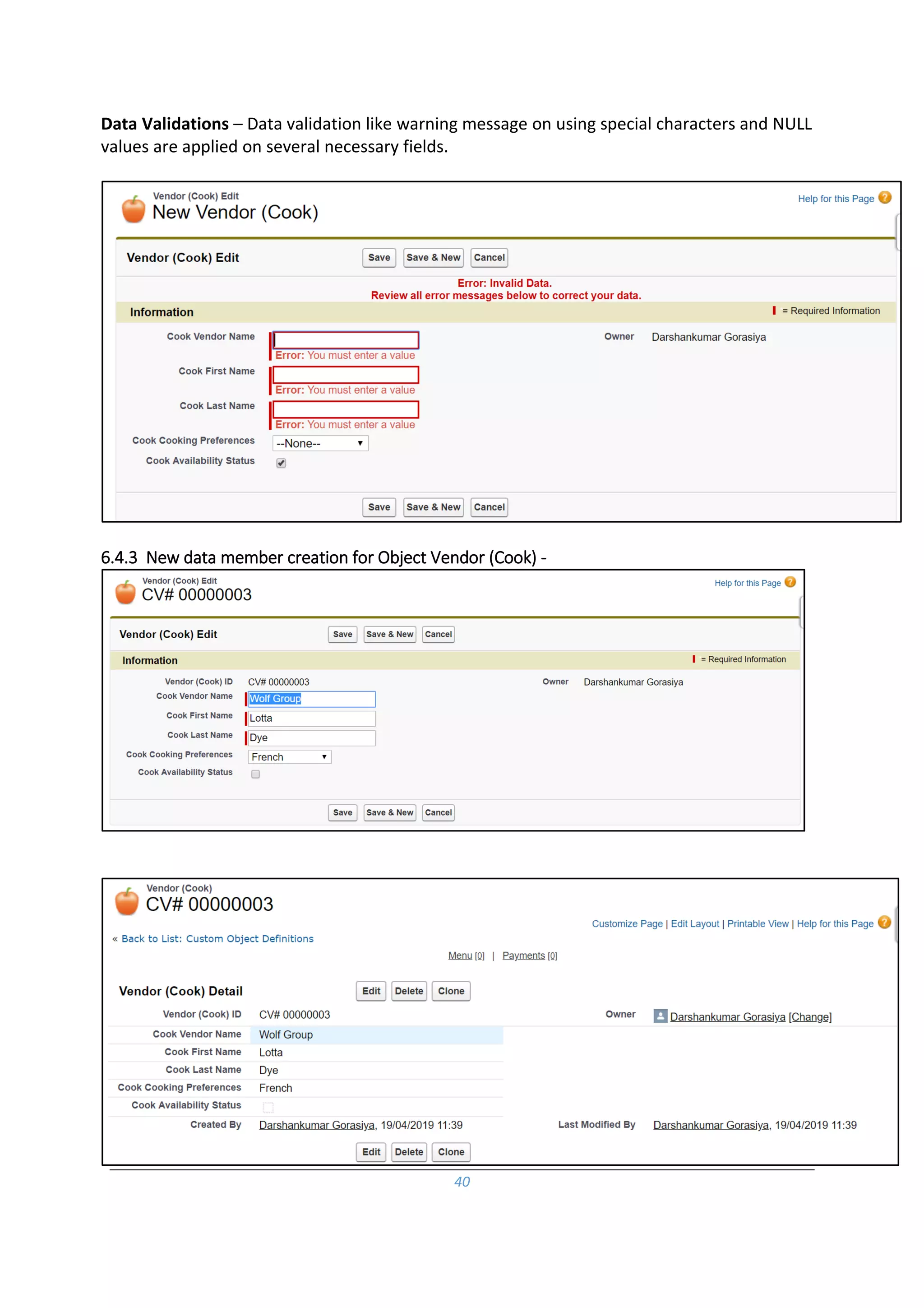The image size is (924, 1308).
Task: Click top Save on CV# 00000003 edit form
Action: 343,634
